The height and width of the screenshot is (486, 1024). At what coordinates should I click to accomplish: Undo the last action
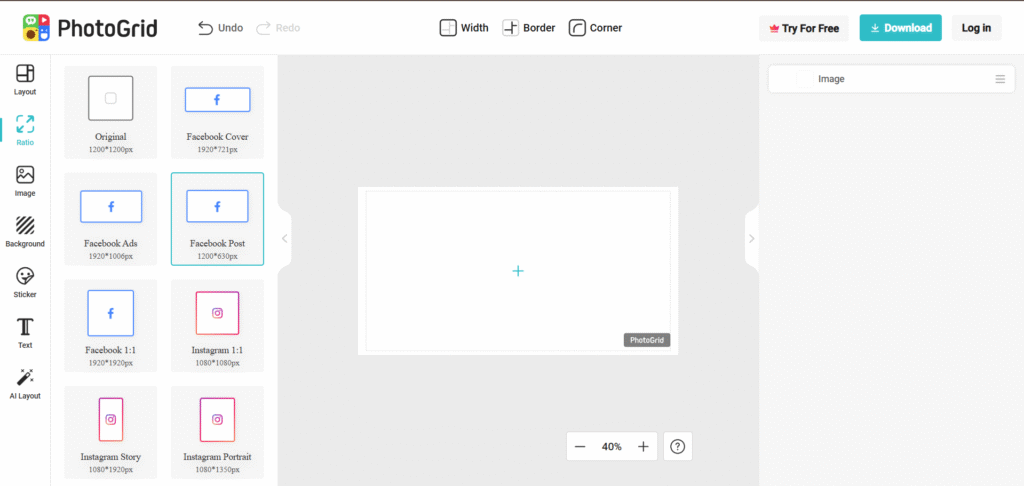221,28
